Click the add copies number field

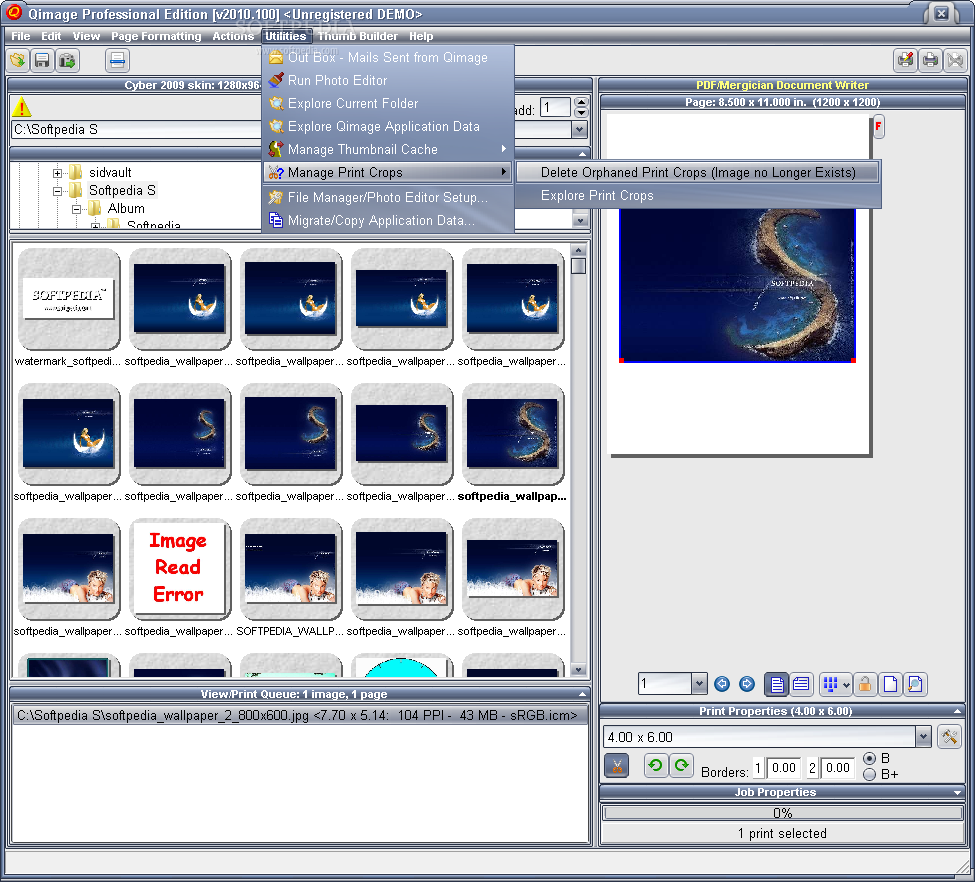(x=555, y=107)
